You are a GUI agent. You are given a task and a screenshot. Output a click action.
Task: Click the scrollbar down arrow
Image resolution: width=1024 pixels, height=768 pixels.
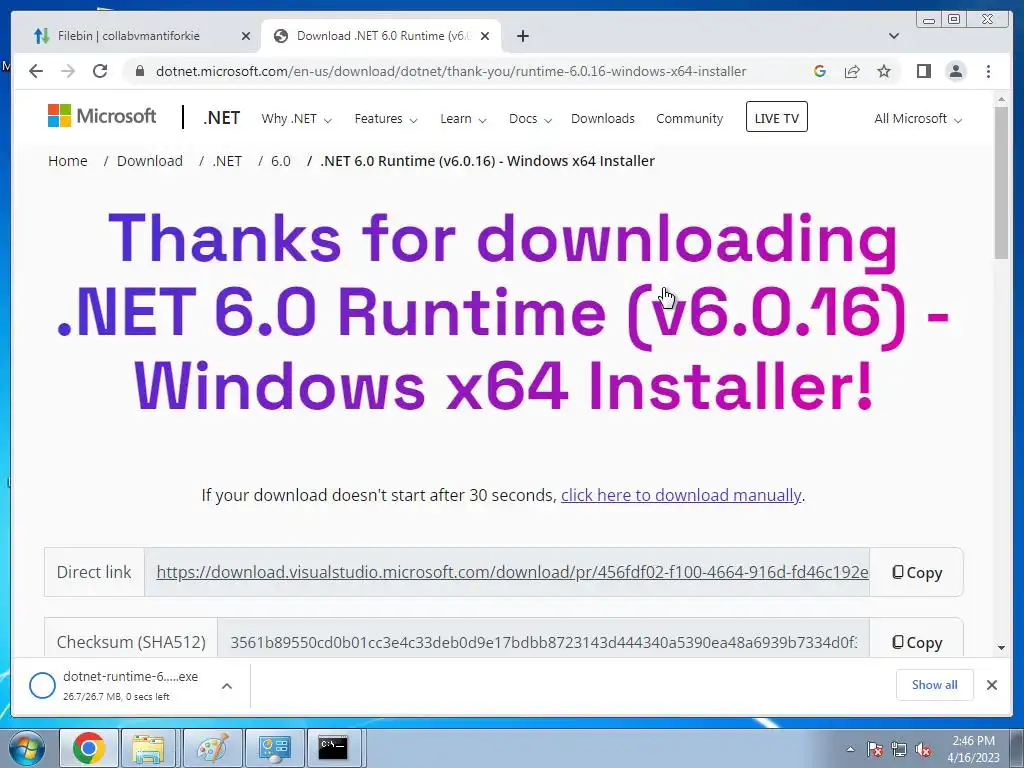1001,648
